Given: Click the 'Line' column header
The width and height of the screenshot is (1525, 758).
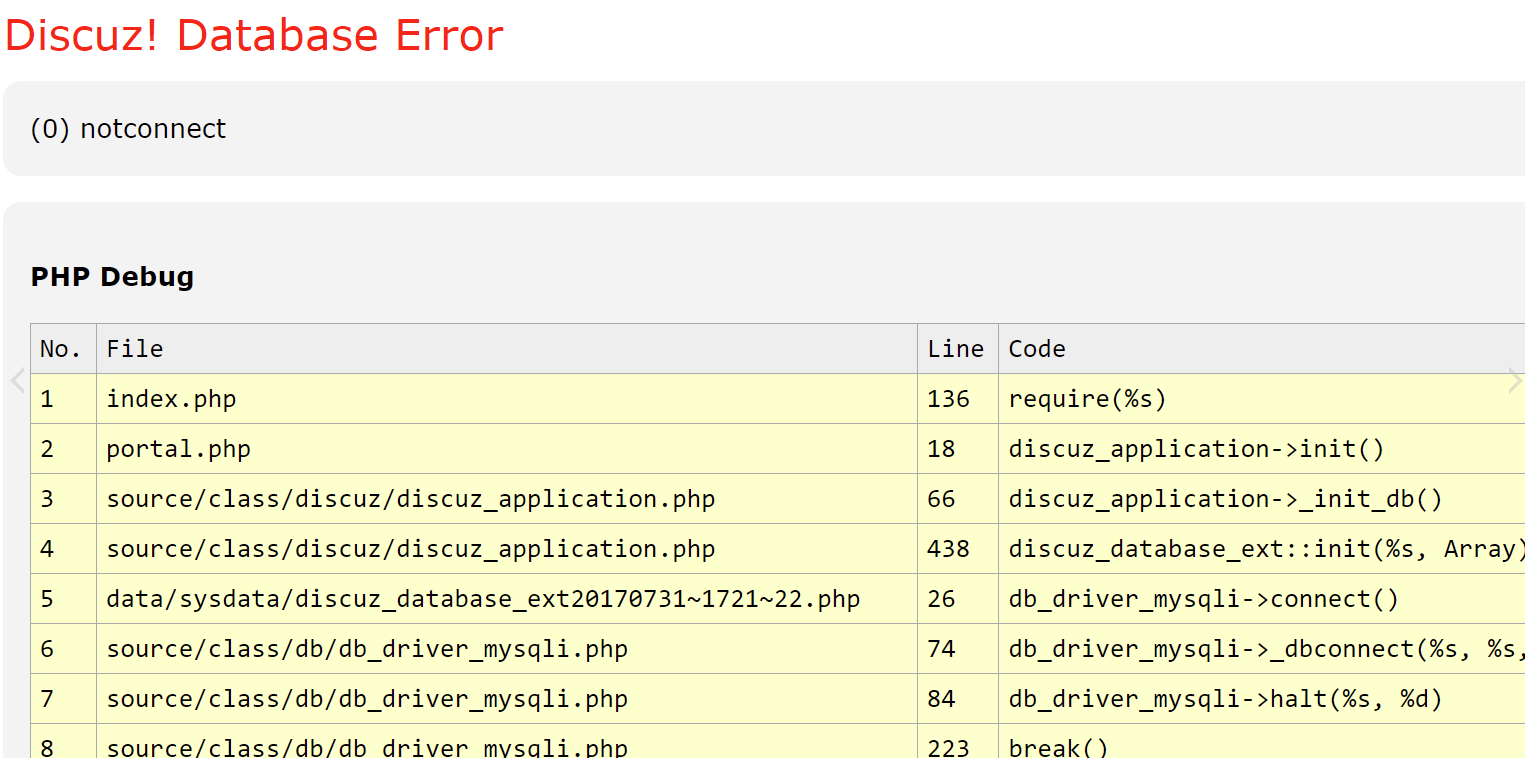Looking at the screenshot, I should [x=958, y=349].
